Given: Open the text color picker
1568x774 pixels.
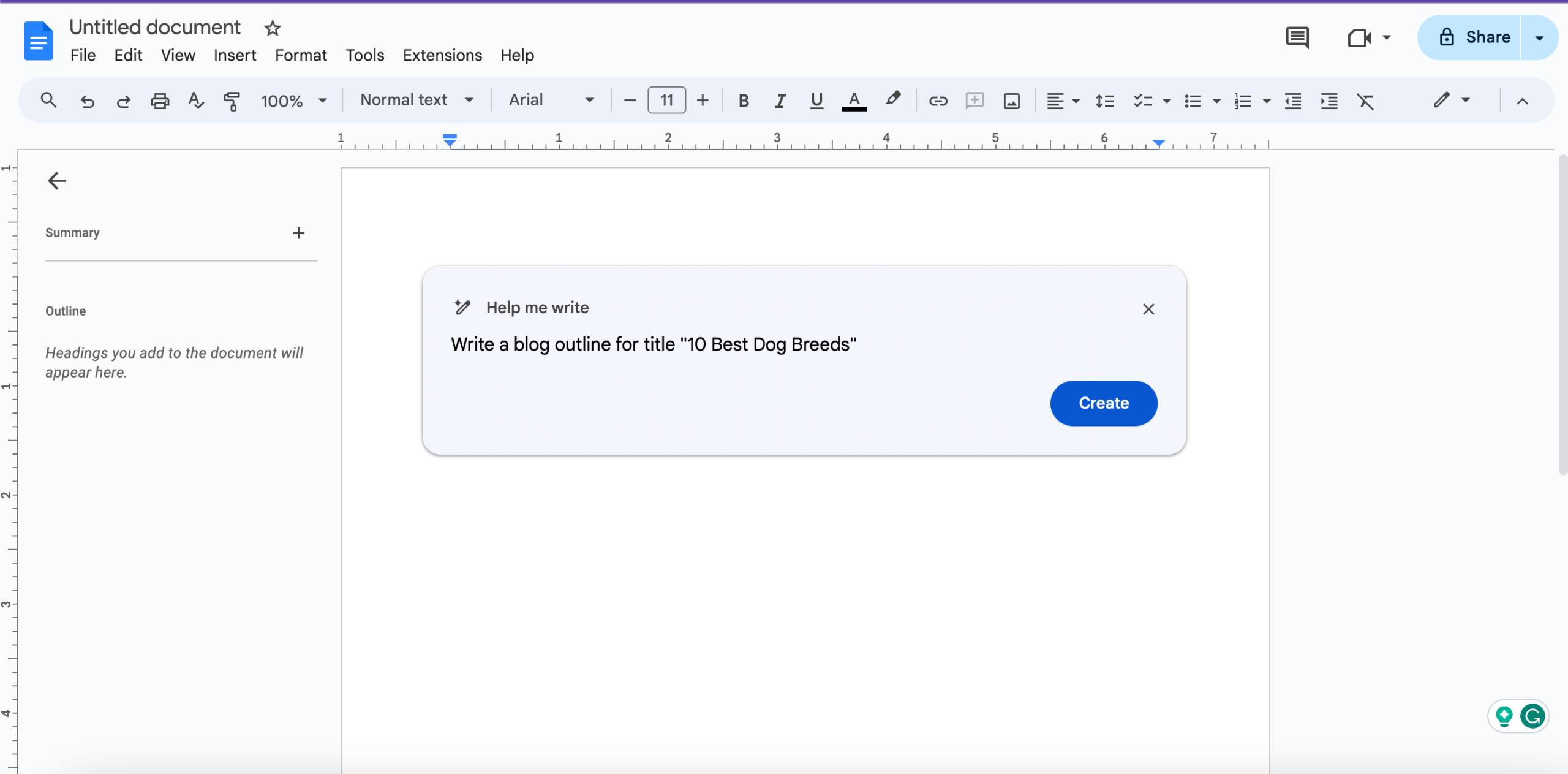Looking at the screenshot, I should pyautogui.click(x=854, y=101).
